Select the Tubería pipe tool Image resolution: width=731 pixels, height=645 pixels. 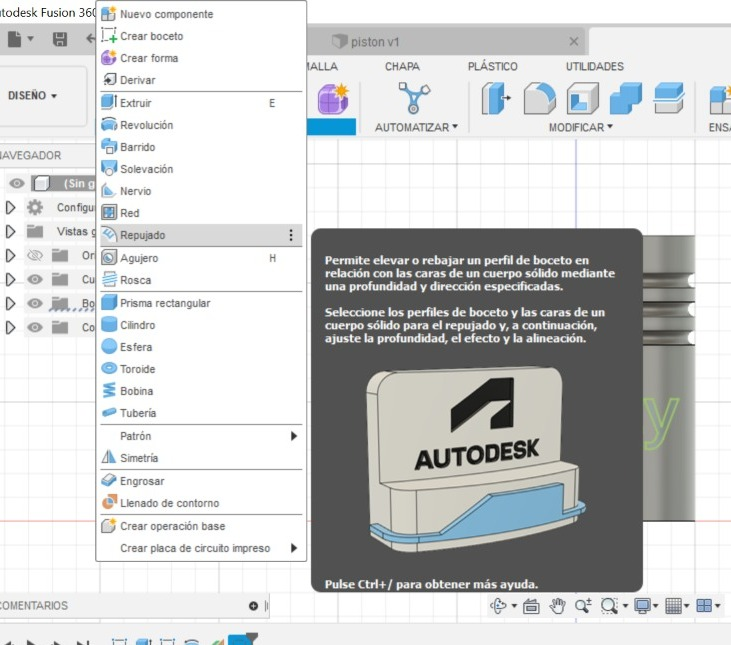tap(201, 413)
